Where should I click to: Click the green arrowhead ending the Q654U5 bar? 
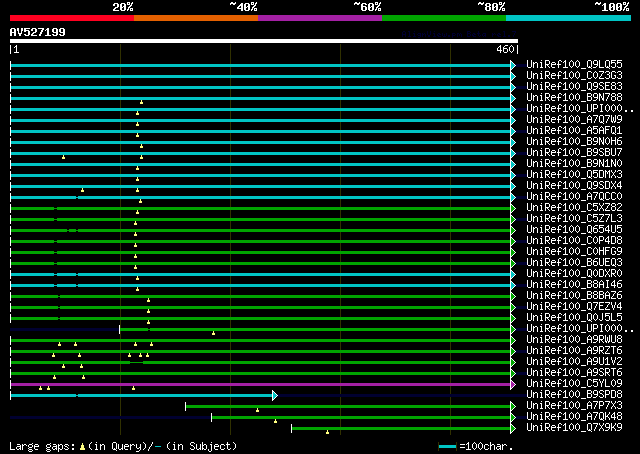(x=513, y=229)
